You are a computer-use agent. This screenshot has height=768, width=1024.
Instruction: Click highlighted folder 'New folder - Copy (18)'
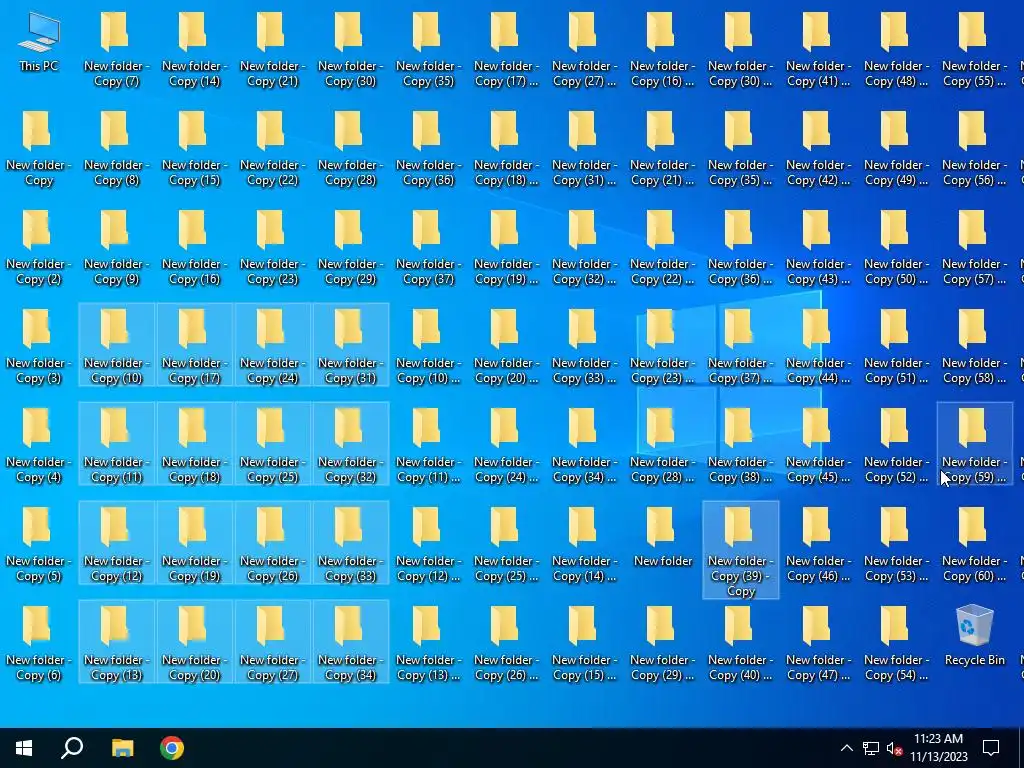195,444
